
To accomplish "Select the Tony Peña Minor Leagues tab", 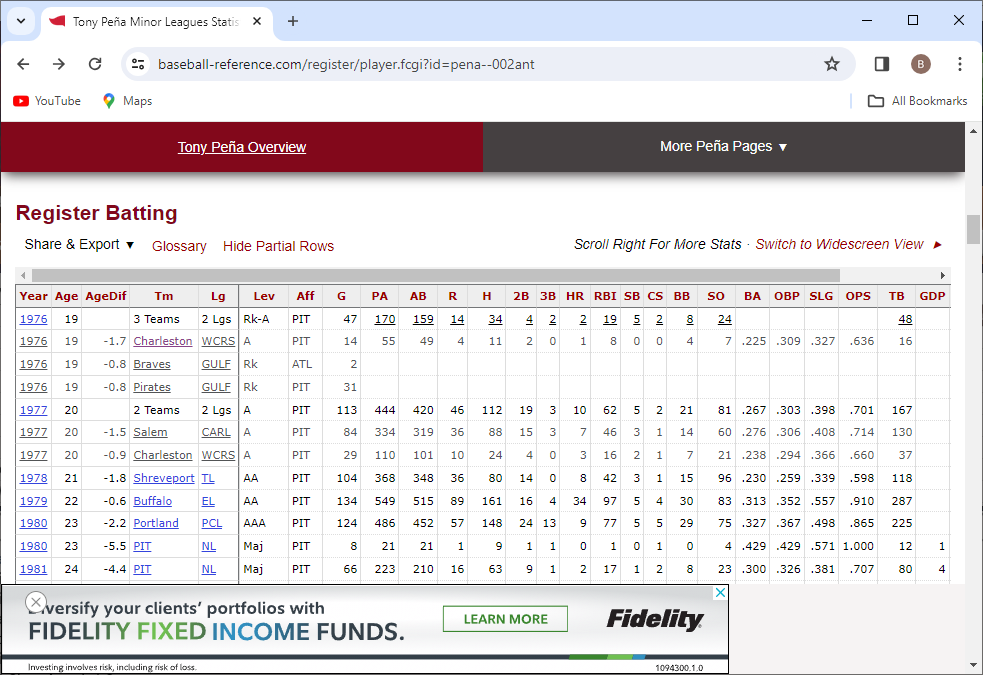I will click(x=157, y=21).
